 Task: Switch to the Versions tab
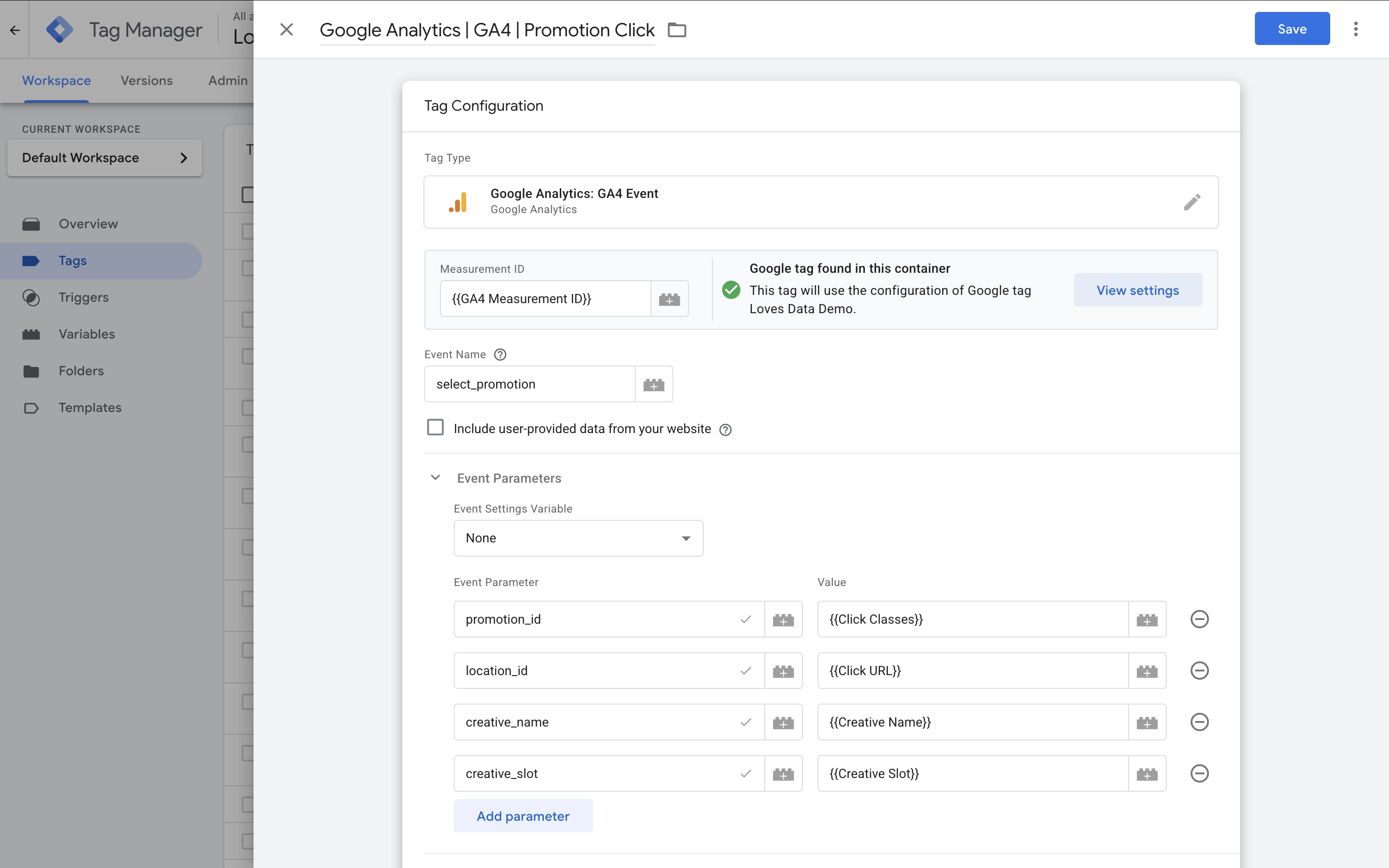click(147, 80)
